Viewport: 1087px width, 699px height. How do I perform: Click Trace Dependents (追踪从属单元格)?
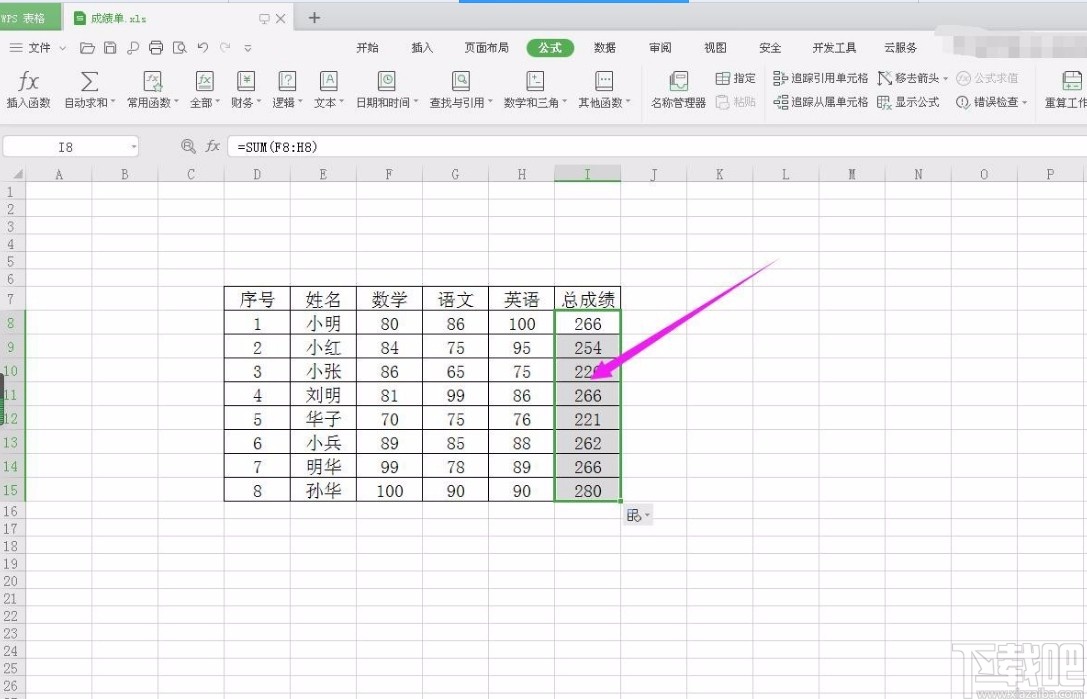click(x=819, y=102)
